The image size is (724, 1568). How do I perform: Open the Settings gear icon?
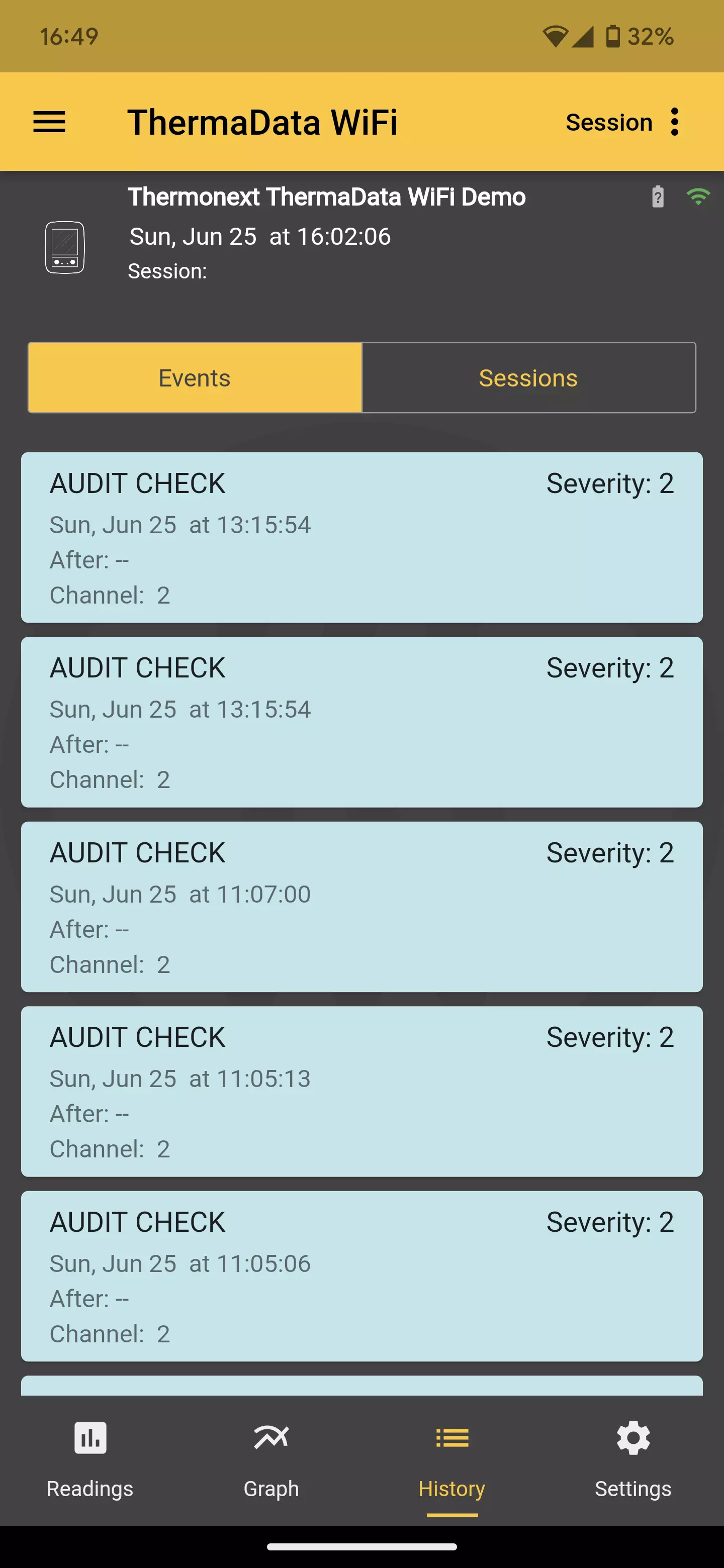point(633,1437)
